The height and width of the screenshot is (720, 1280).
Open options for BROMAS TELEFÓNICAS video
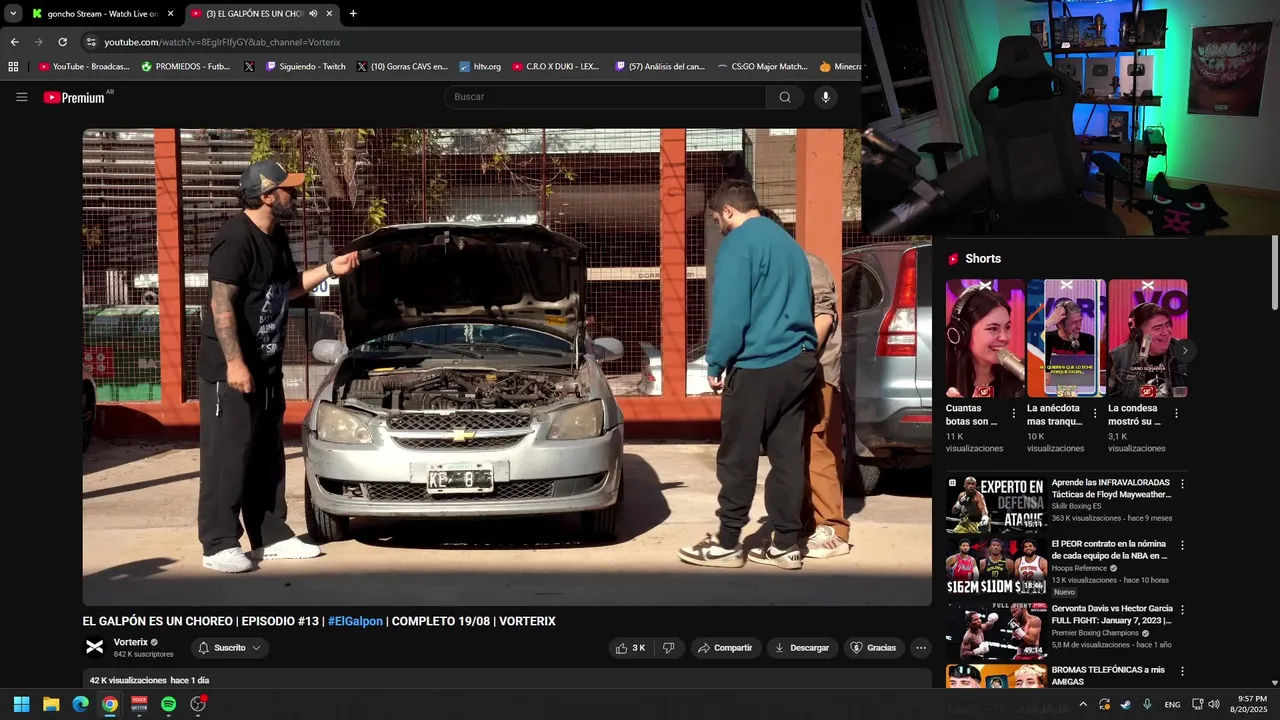pos(1182,672)
